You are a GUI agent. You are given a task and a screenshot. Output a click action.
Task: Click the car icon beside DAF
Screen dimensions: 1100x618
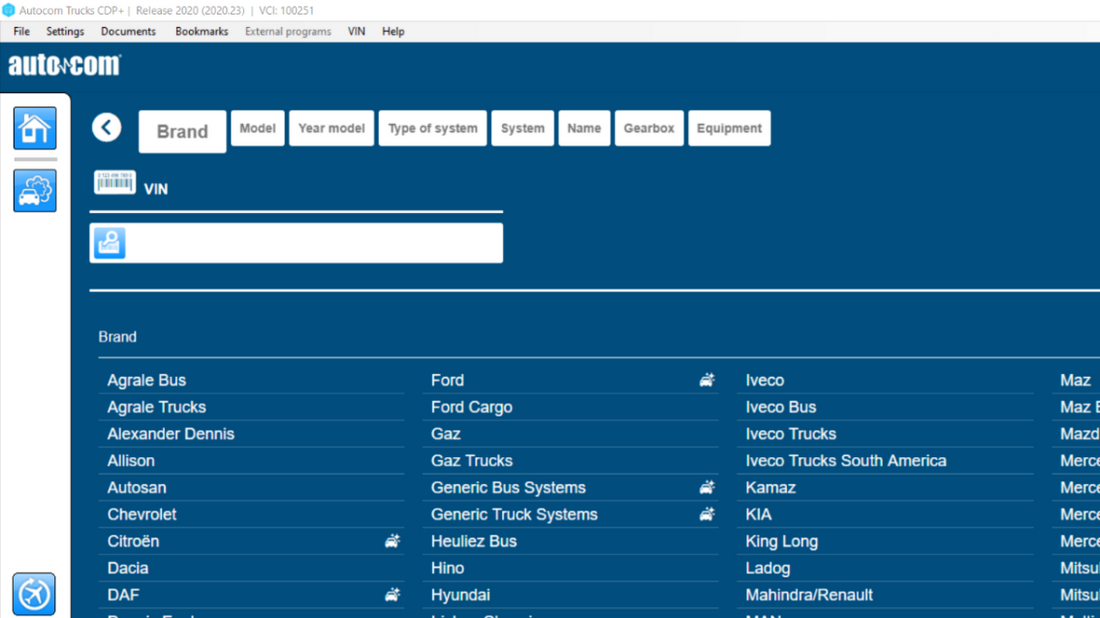tap(392, 595)
